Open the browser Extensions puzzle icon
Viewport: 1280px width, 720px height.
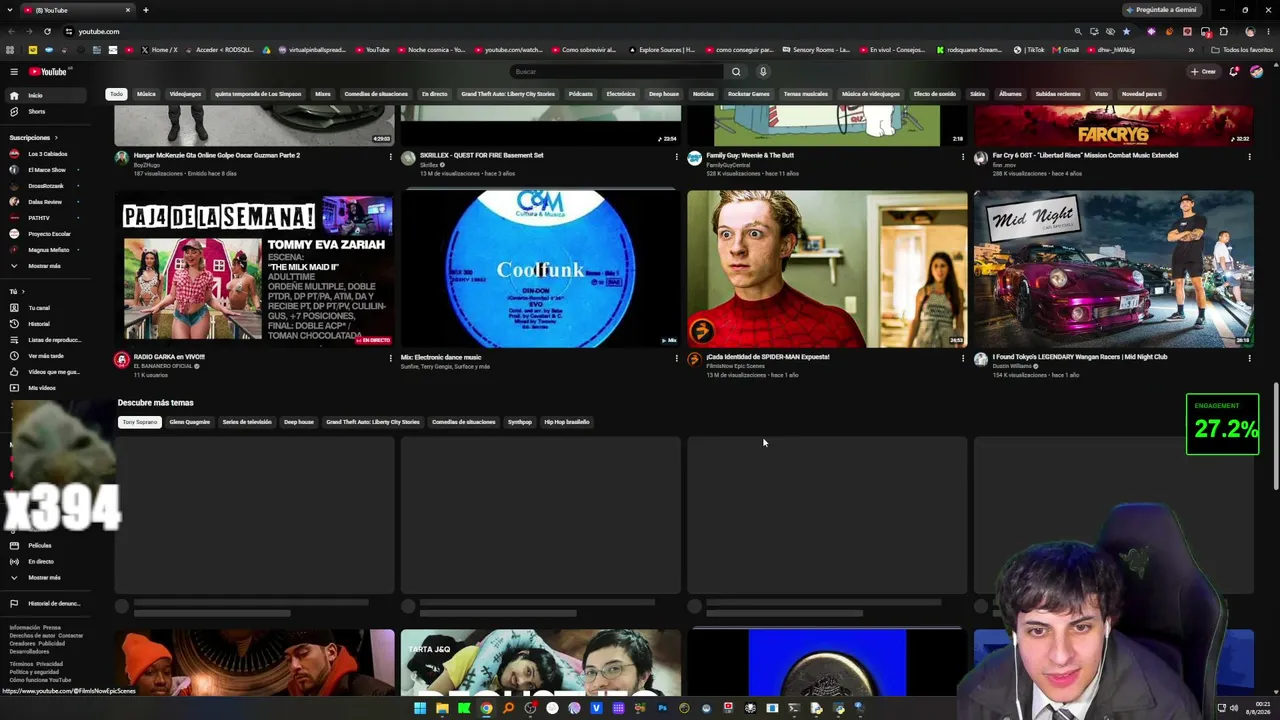[x=1223, y=31]
